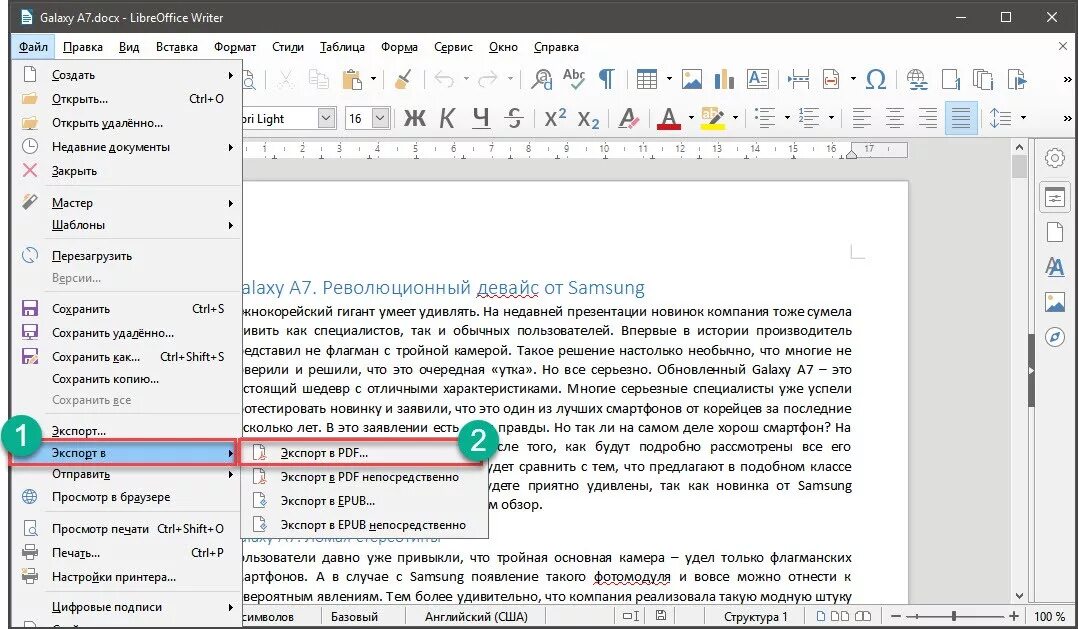
Task: Open sidebar Page deck
Action: tap(1055, 232)
